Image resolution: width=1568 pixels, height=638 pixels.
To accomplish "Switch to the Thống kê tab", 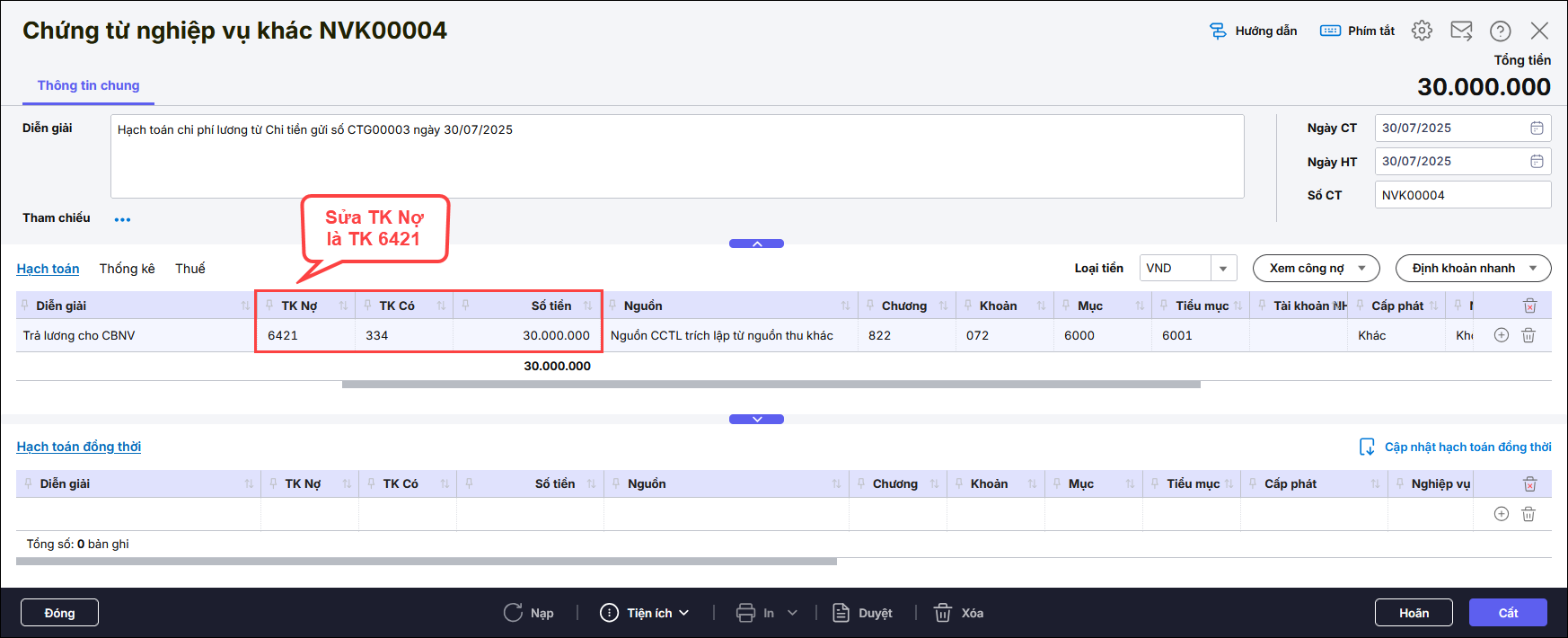I will coord(127,269).
